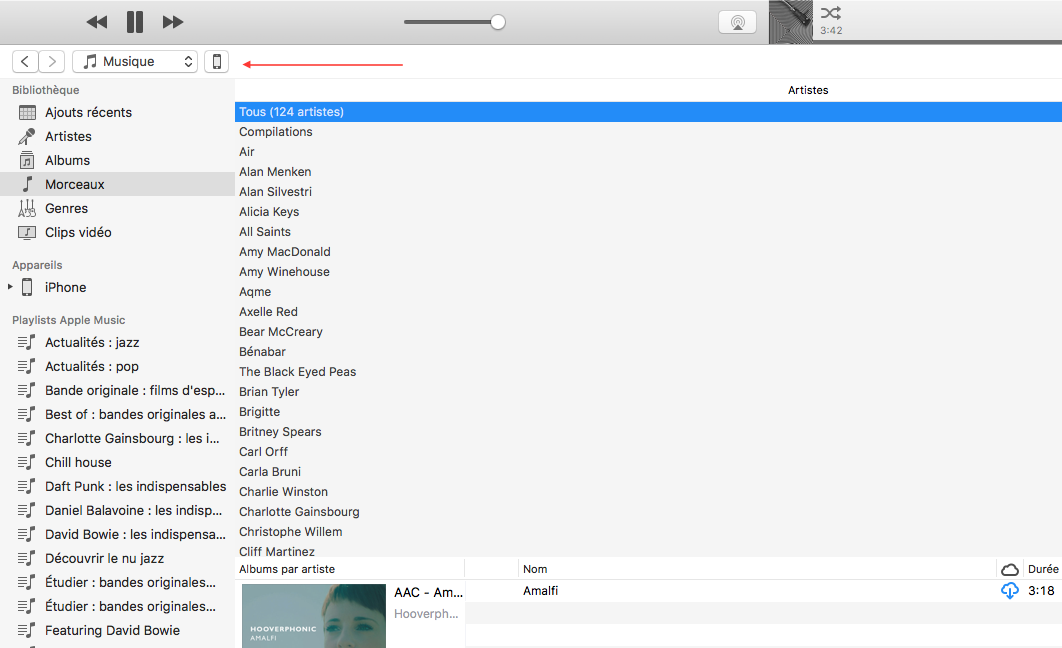This screenshot has height=648, width=1062.
Task: Open Daniel Balavoine : les indisp... playlist
Action: (117, 511)
